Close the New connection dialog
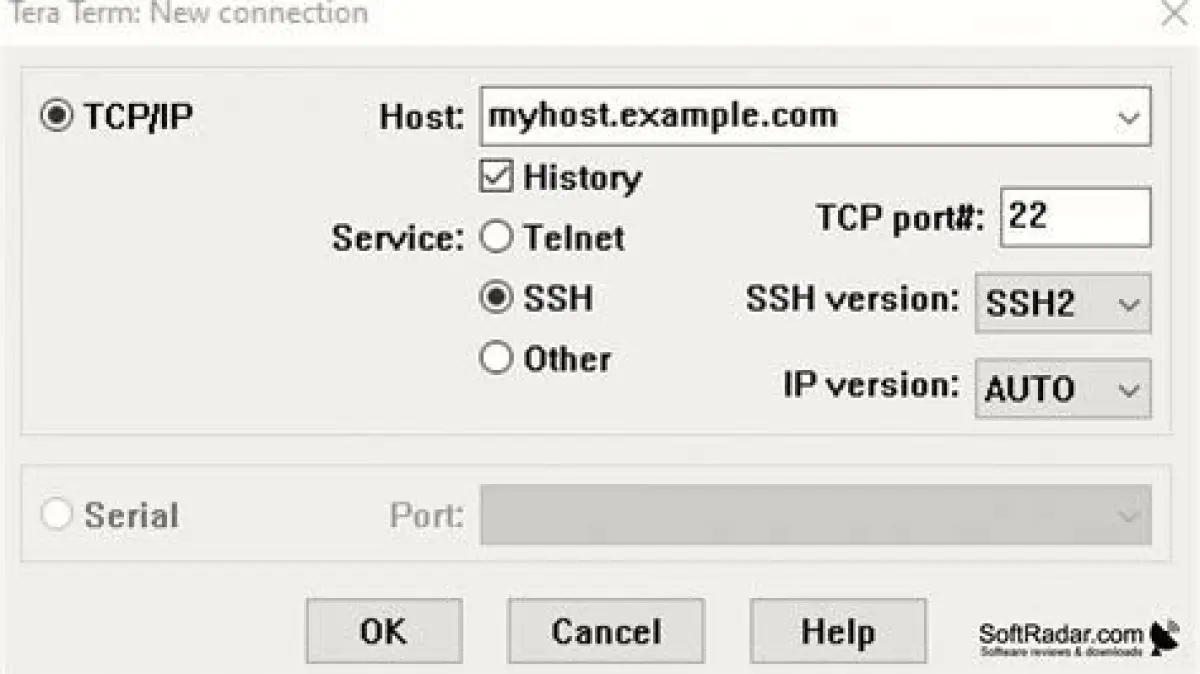This screenshot has width=1200, height=674. (x=1174, y=14)
